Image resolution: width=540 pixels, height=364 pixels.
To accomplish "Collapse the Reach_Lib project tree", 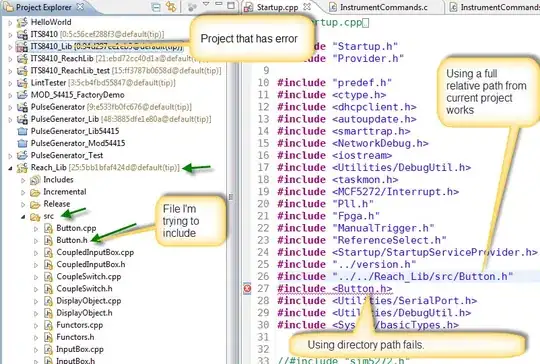I will point(10,168).
